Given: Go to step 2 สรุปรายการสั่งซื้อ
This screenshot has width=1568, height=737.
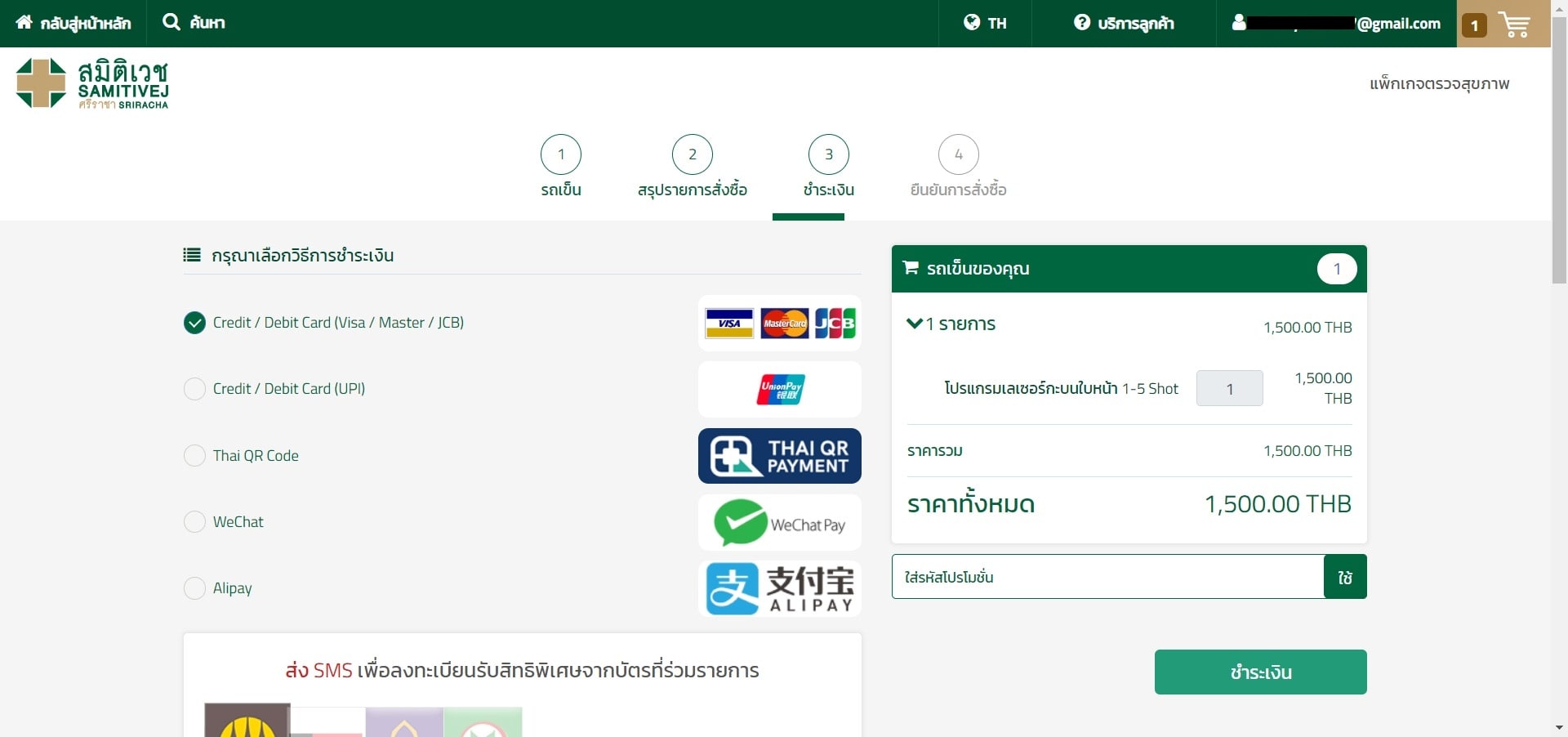Looking at the screenshot, I should point(692,154).
